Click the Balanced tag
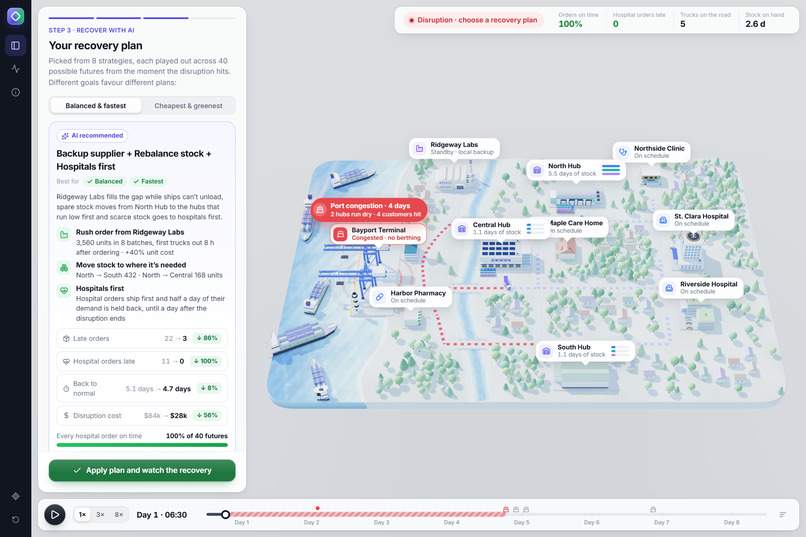This screenshot has height=537, width=806. tap(104, 181)
